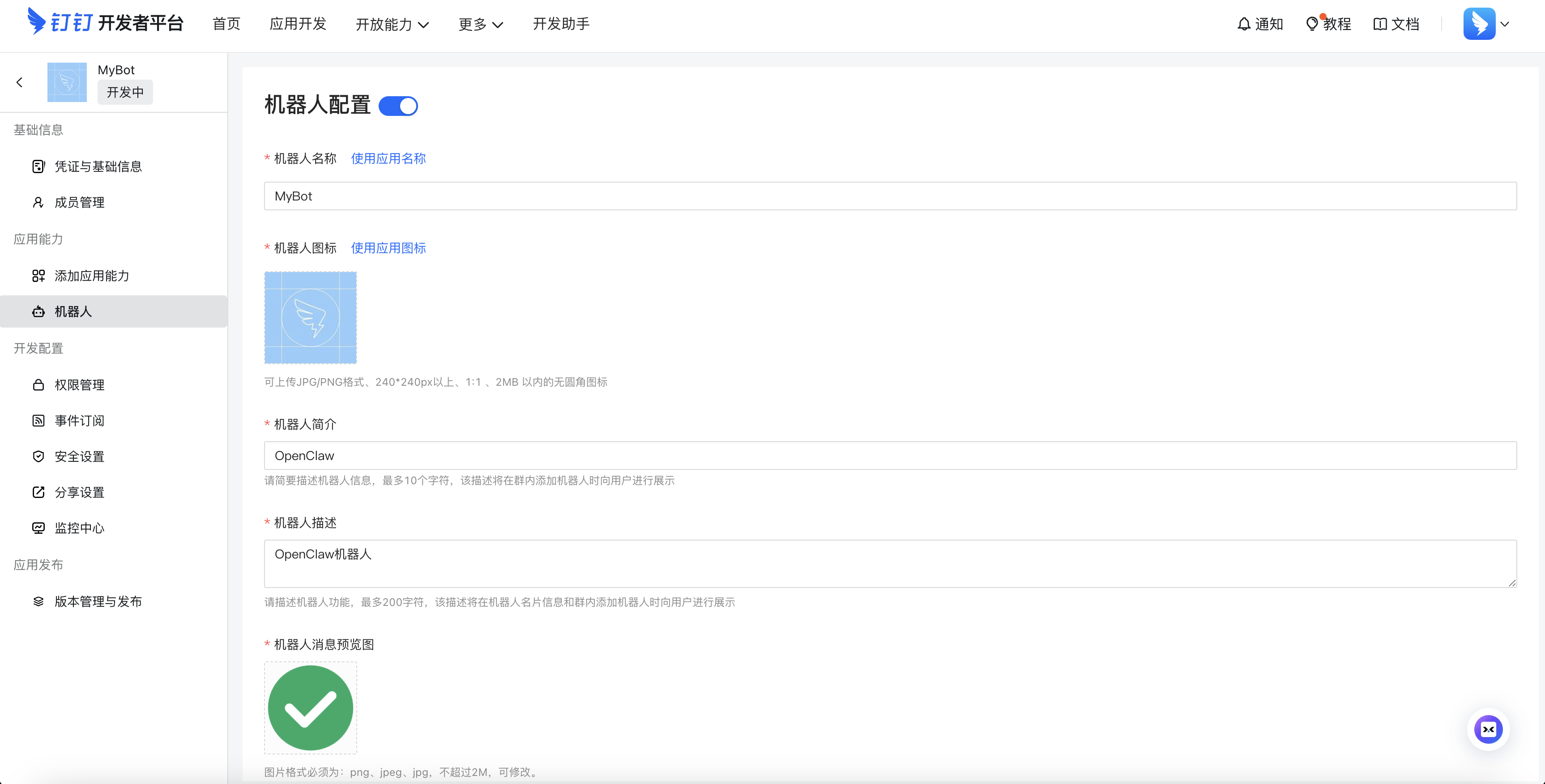Screen dimensions: 1545x784
Task: Open 开发助手 in top navigation
Action: pos(561,24)
